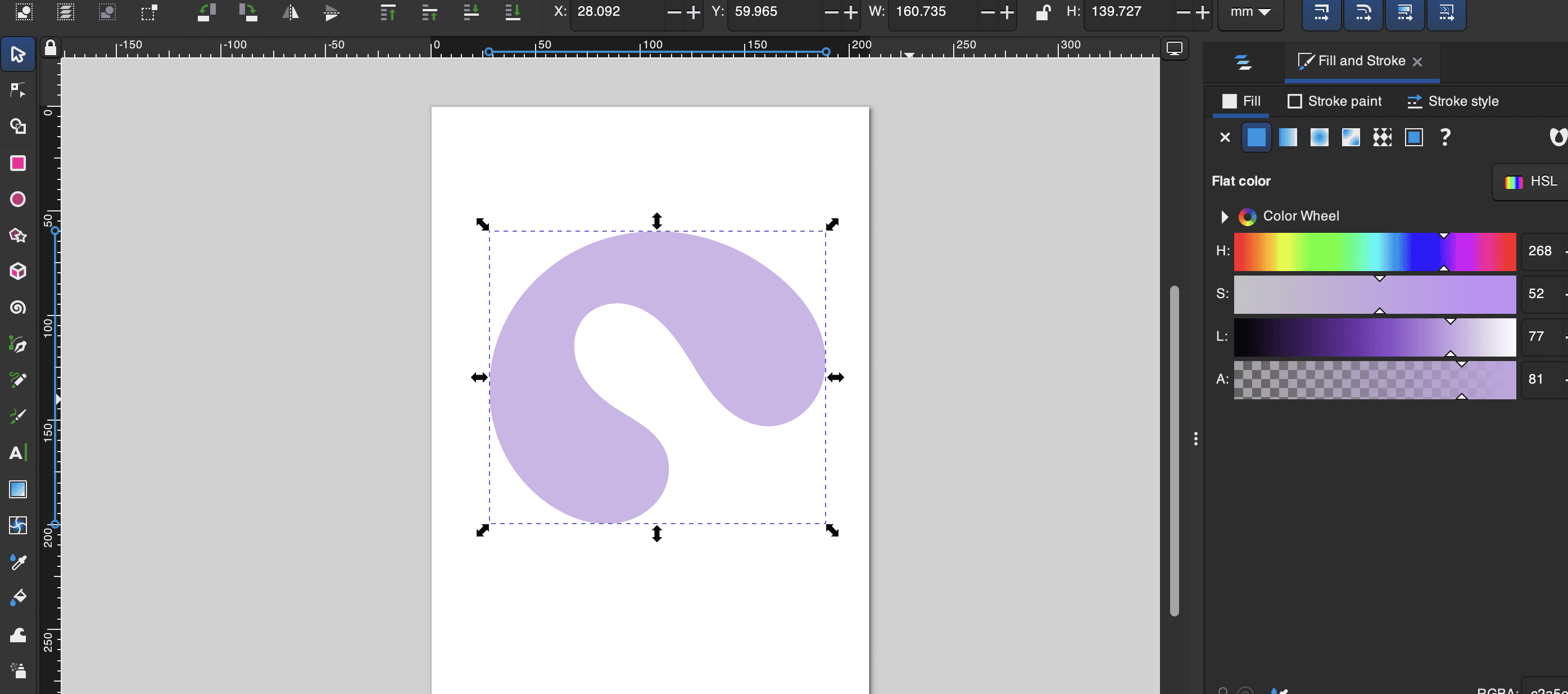Click Select All in All Layers icon

(65, 12)
